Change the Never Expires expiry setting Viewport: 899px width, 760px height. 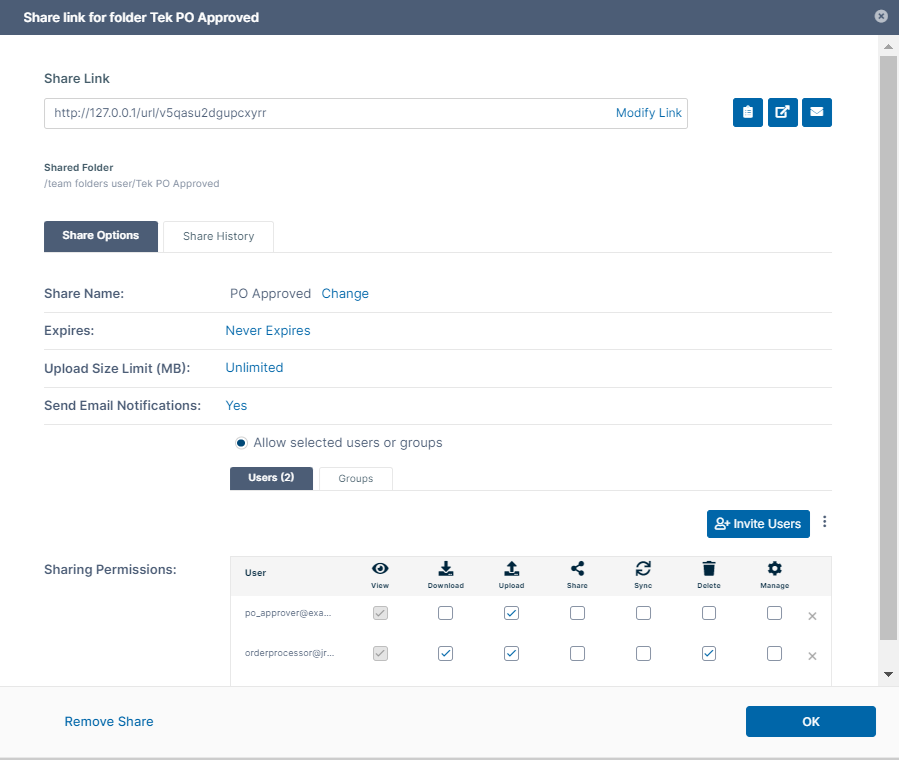click(x=268, y=331)
